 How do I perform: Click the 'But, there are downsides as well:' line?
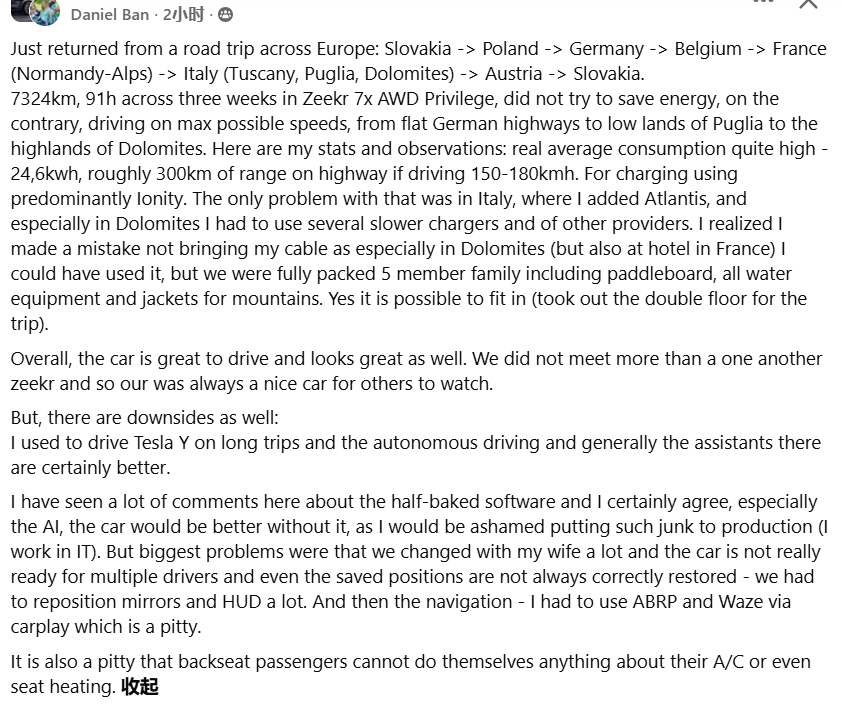[x=144, y=418]
